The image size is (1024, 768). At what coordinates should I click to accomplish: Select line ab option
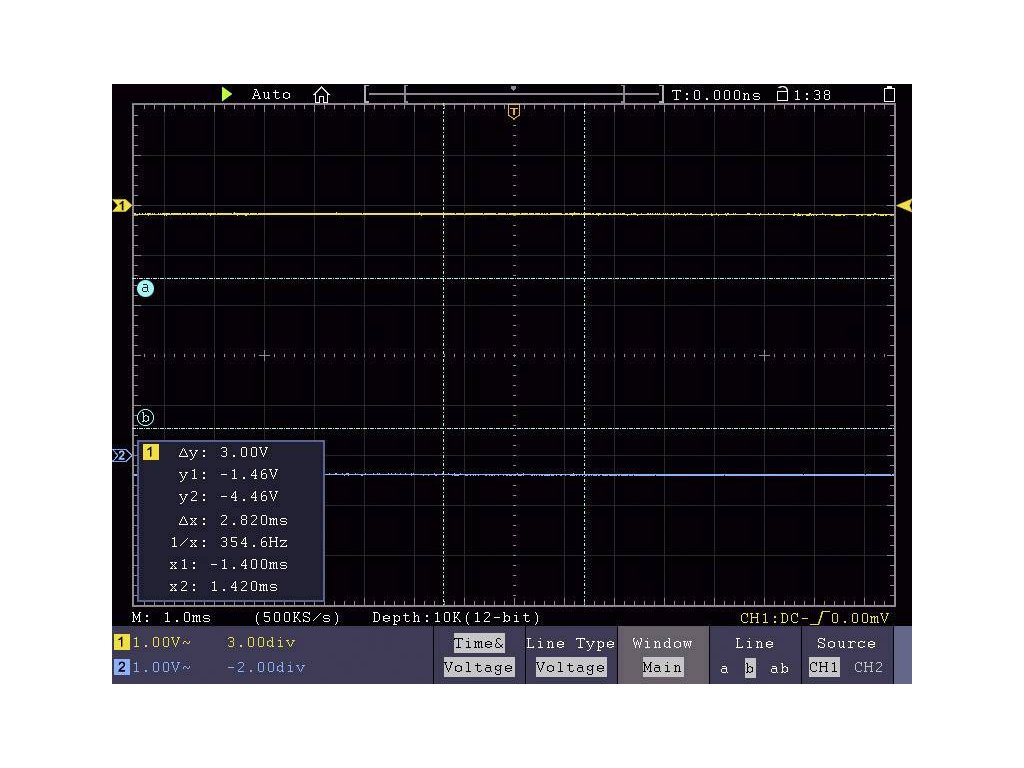[x=779, y=668]
